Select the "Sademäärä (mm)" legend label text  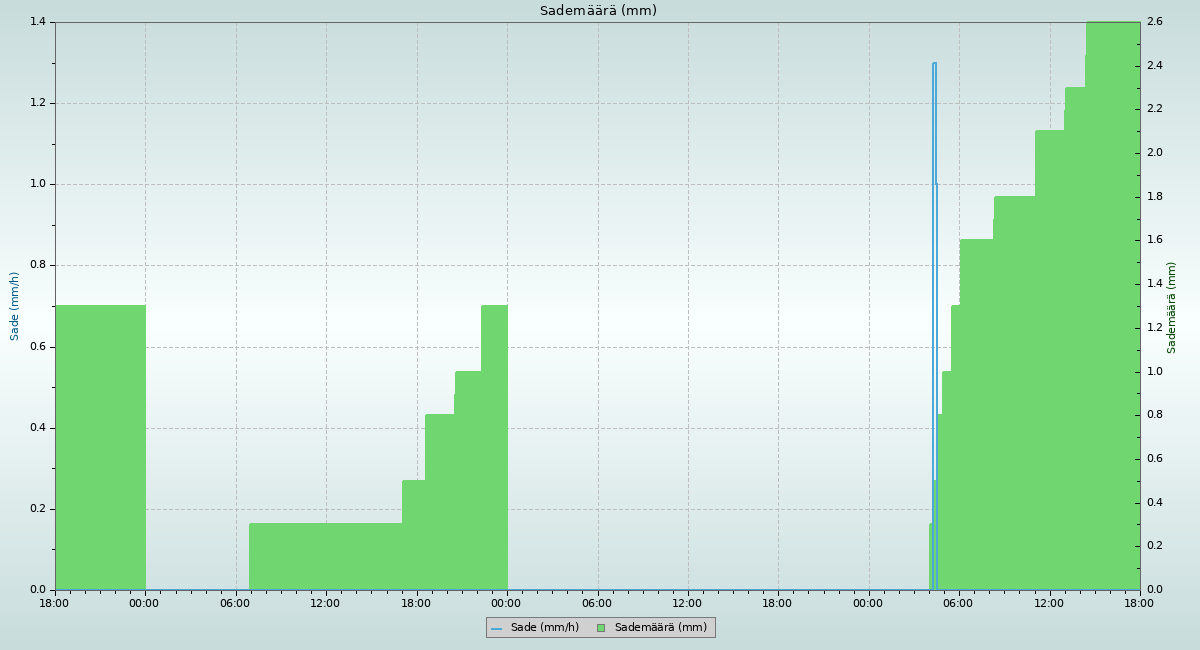pyautogui.click(x=660, y=628)
